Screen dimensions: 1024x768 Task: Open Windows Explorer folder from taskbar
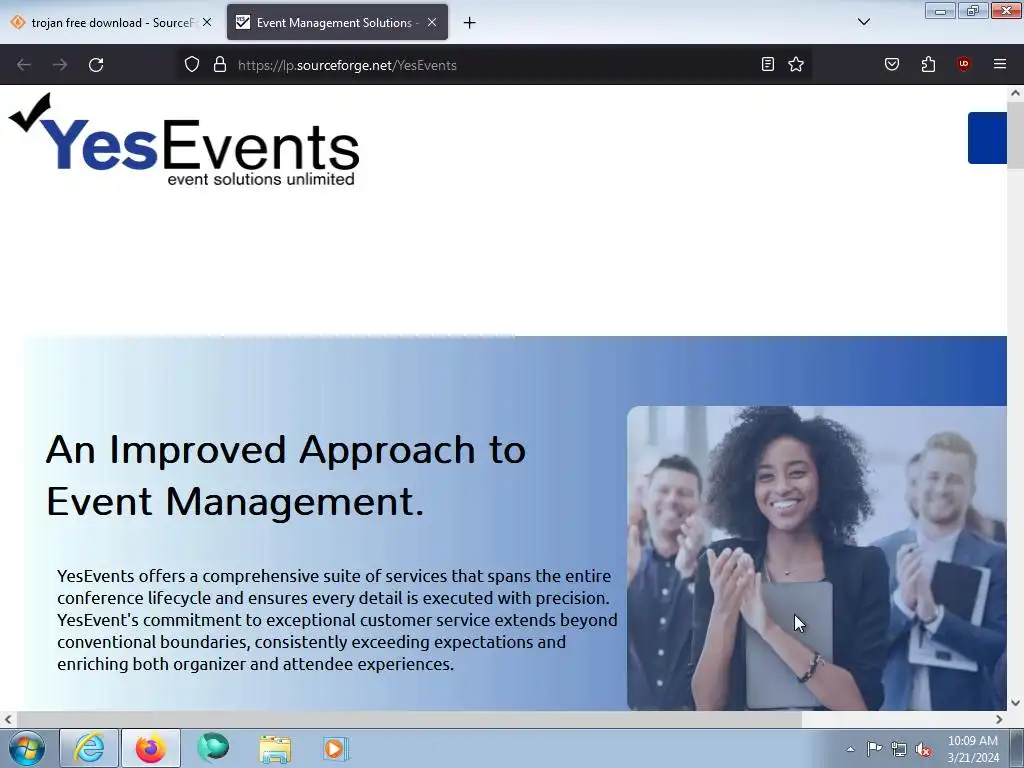275,748
